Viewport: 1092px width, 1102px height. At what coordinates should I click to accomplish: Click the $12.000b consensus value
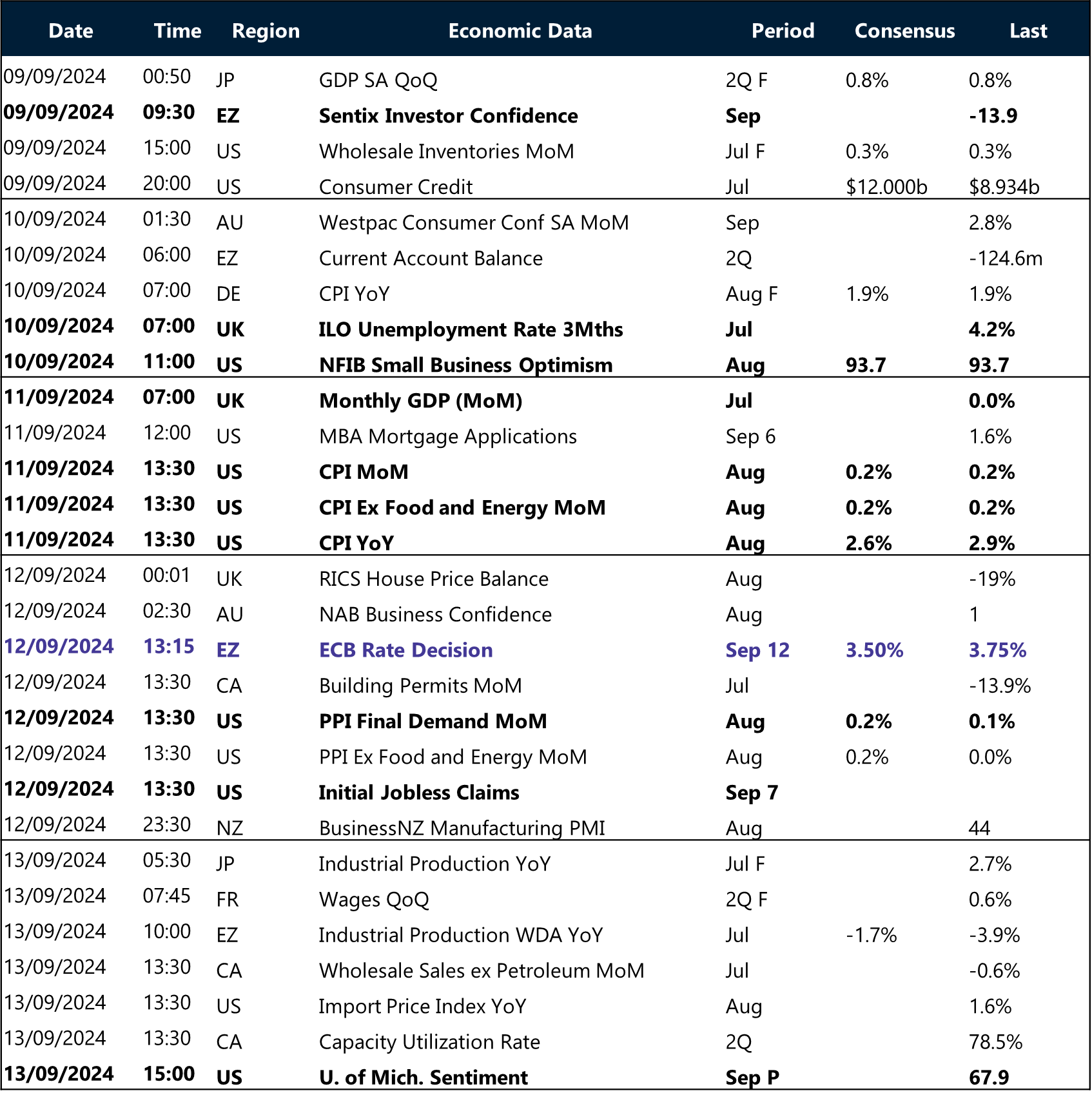click(886, 187)
